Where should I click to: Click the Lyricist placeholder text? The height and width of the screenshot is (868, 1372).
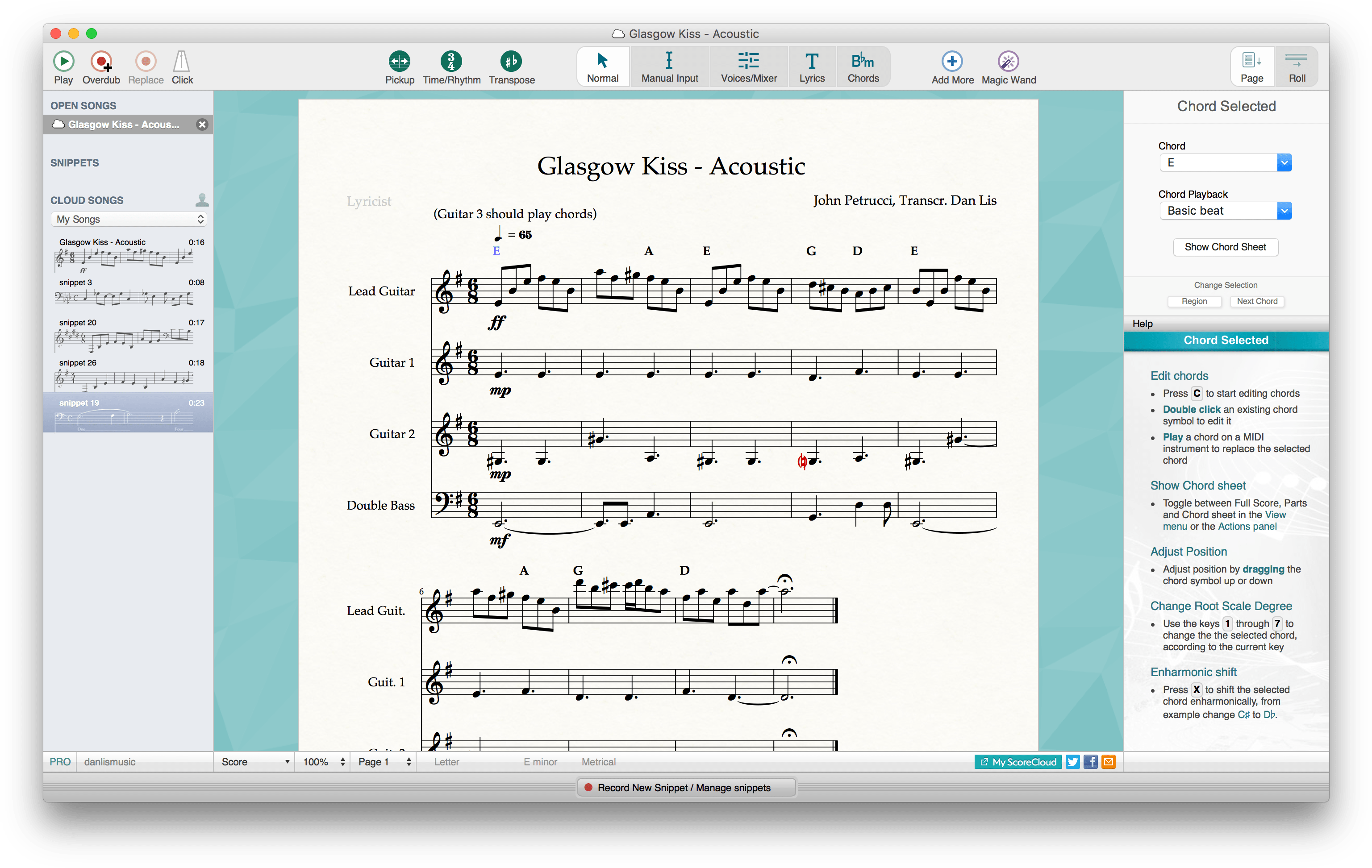[369, 201]
